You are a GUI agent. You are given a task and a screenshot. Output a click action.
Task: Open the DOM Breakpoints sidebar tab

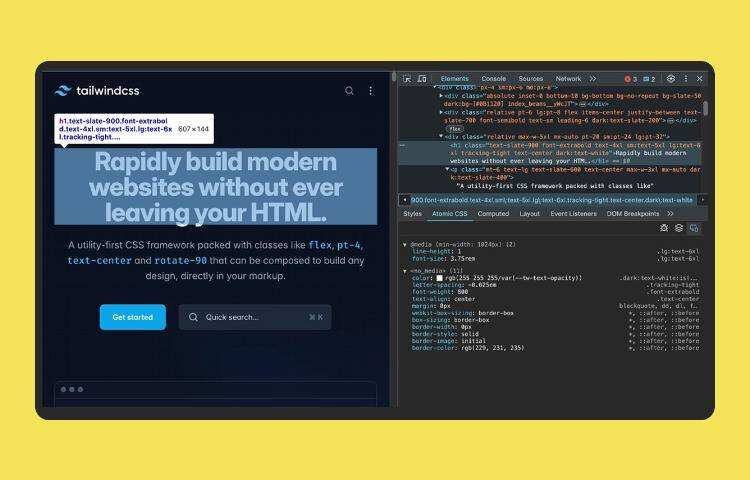click(x=633, y=214)
